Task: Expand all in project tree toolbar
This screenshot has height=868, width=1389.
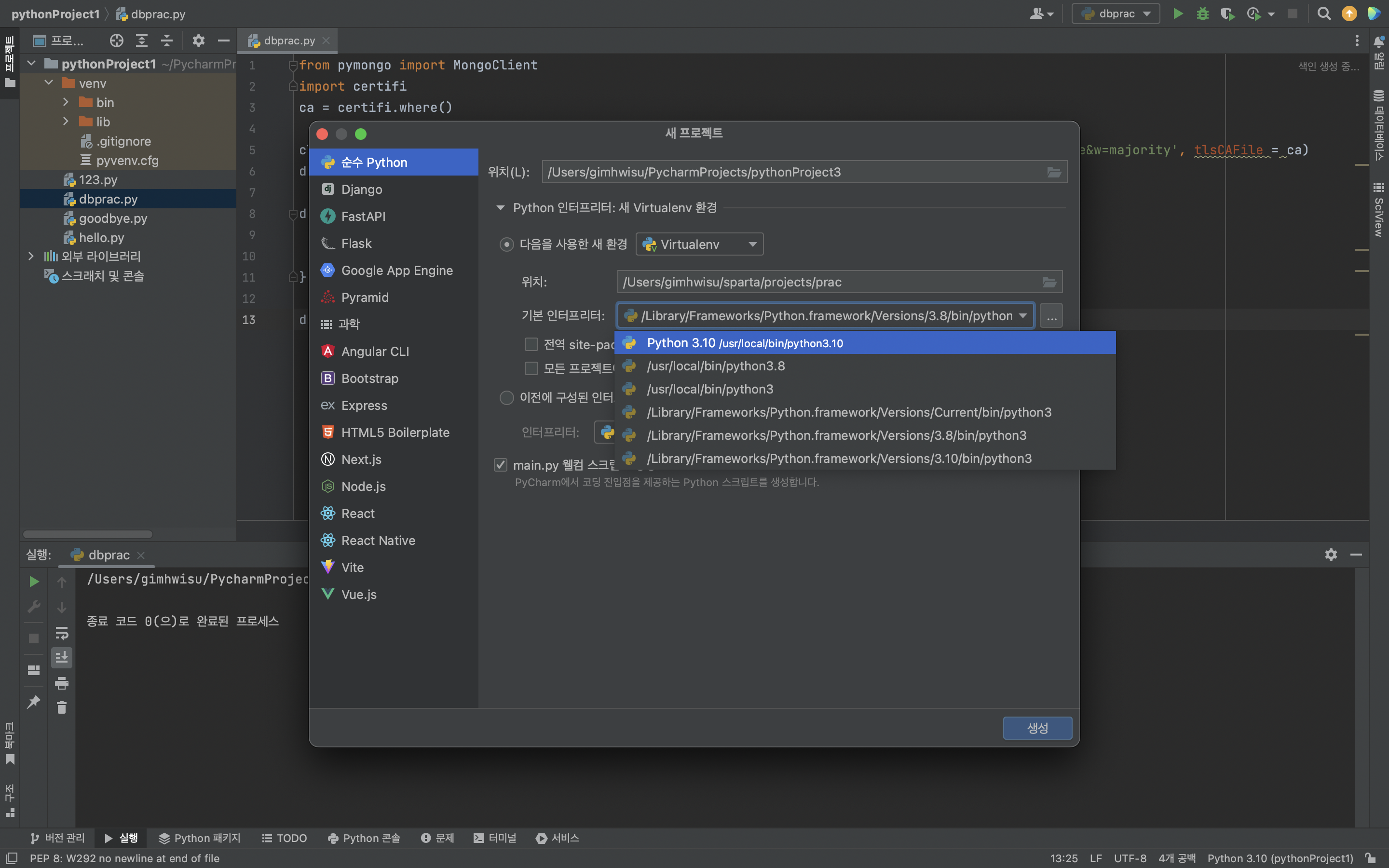Action: click(x=142, y=41)
